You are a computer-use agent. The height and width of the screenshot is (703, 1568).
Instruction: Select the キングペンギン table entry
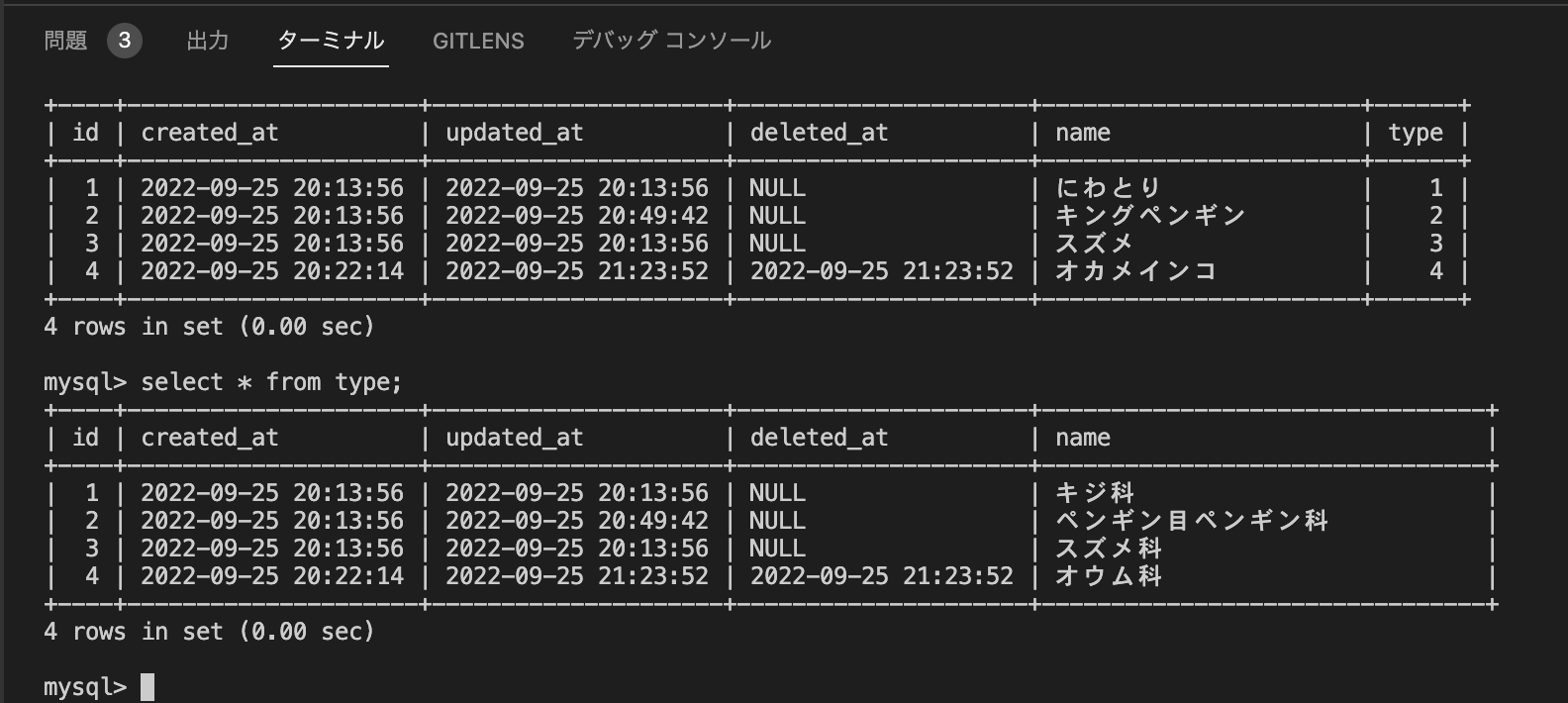1148,215
